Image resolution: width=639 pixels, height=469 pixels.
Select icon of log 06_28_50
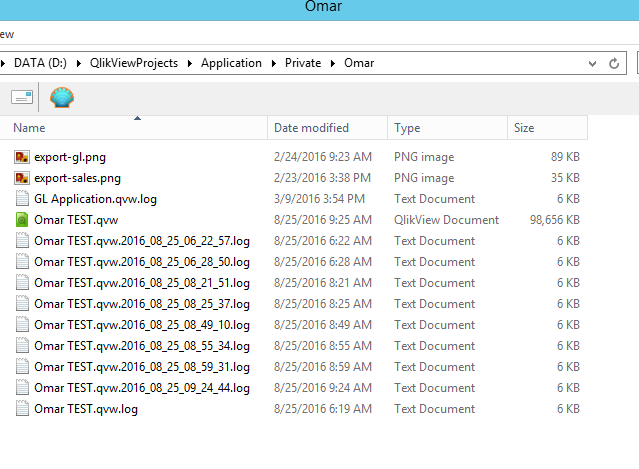tap(22, 262)
